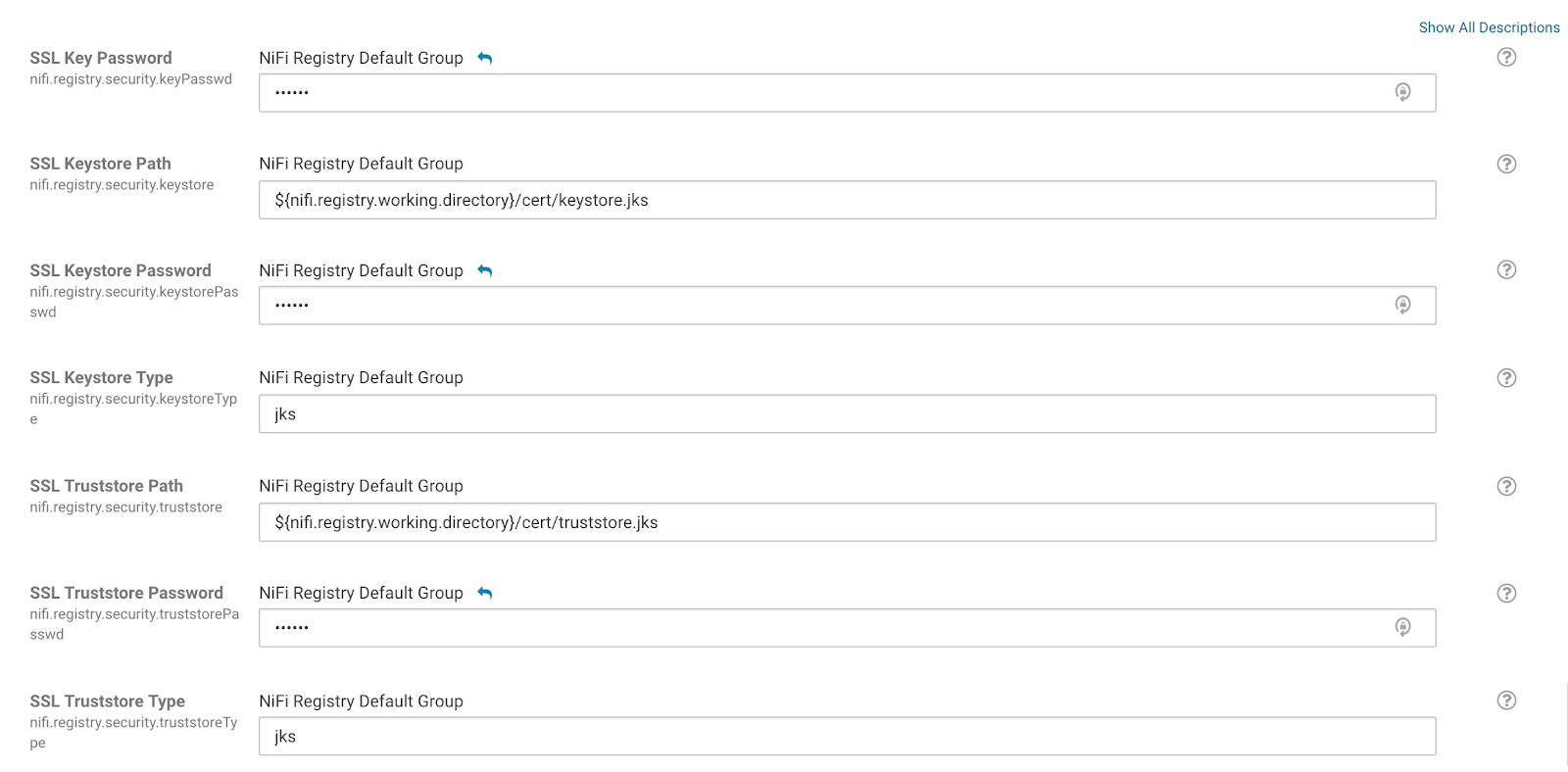Click Show All Descriptions link
The height and width of the screenshot is (772, 1568).
coord(1489,28)
